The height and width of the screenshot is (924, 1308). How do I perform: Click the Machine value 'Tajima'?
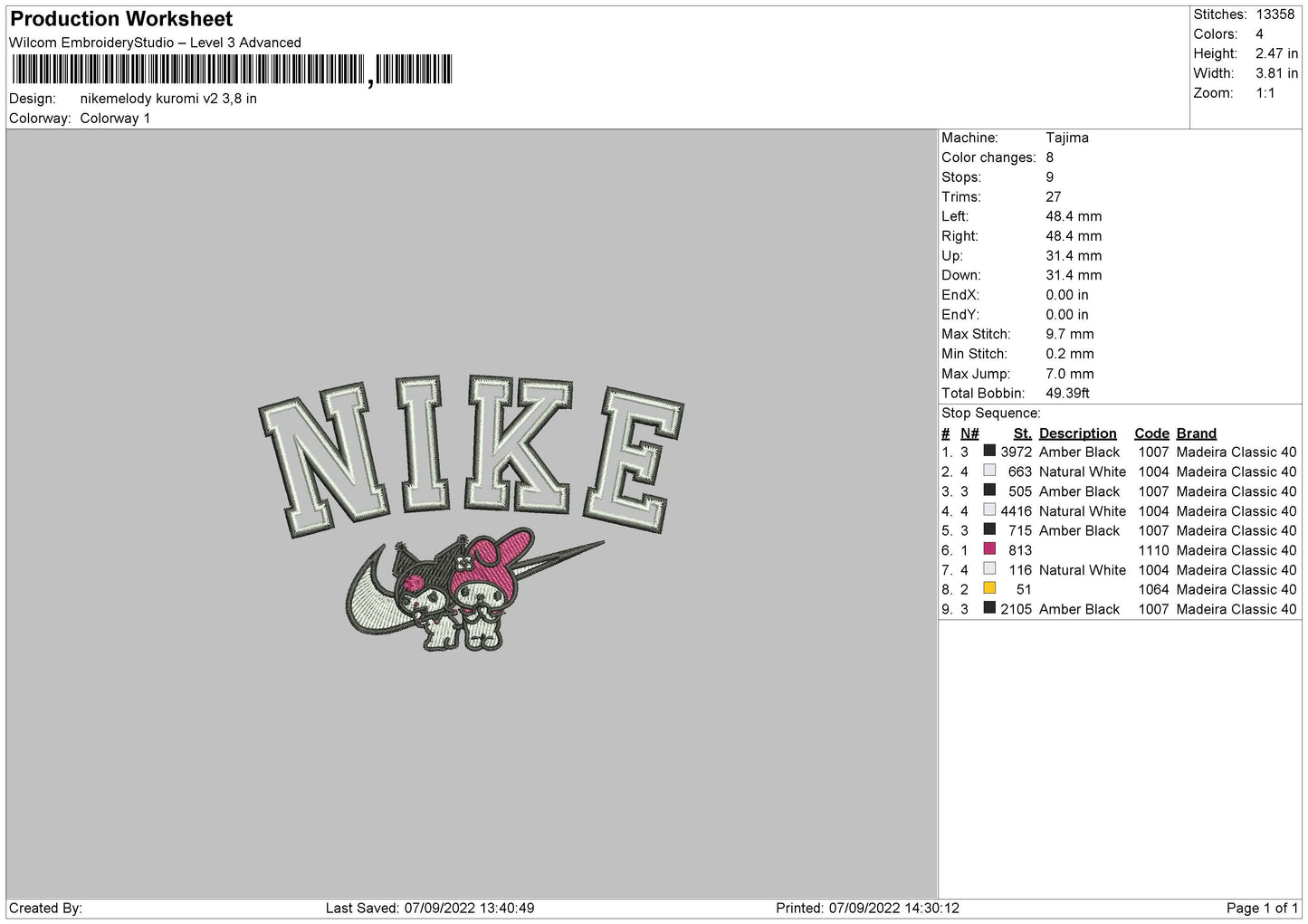(1067, 138)
